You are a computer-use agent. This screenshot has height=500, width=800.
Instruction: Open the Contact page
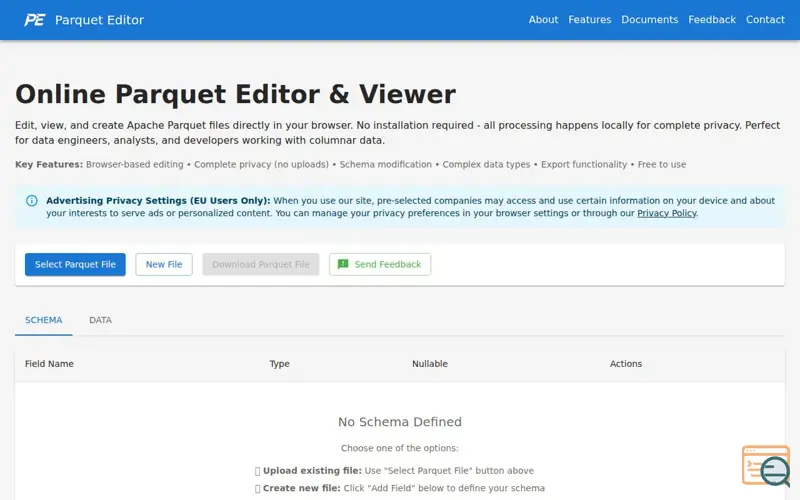(x=765, y=19)
